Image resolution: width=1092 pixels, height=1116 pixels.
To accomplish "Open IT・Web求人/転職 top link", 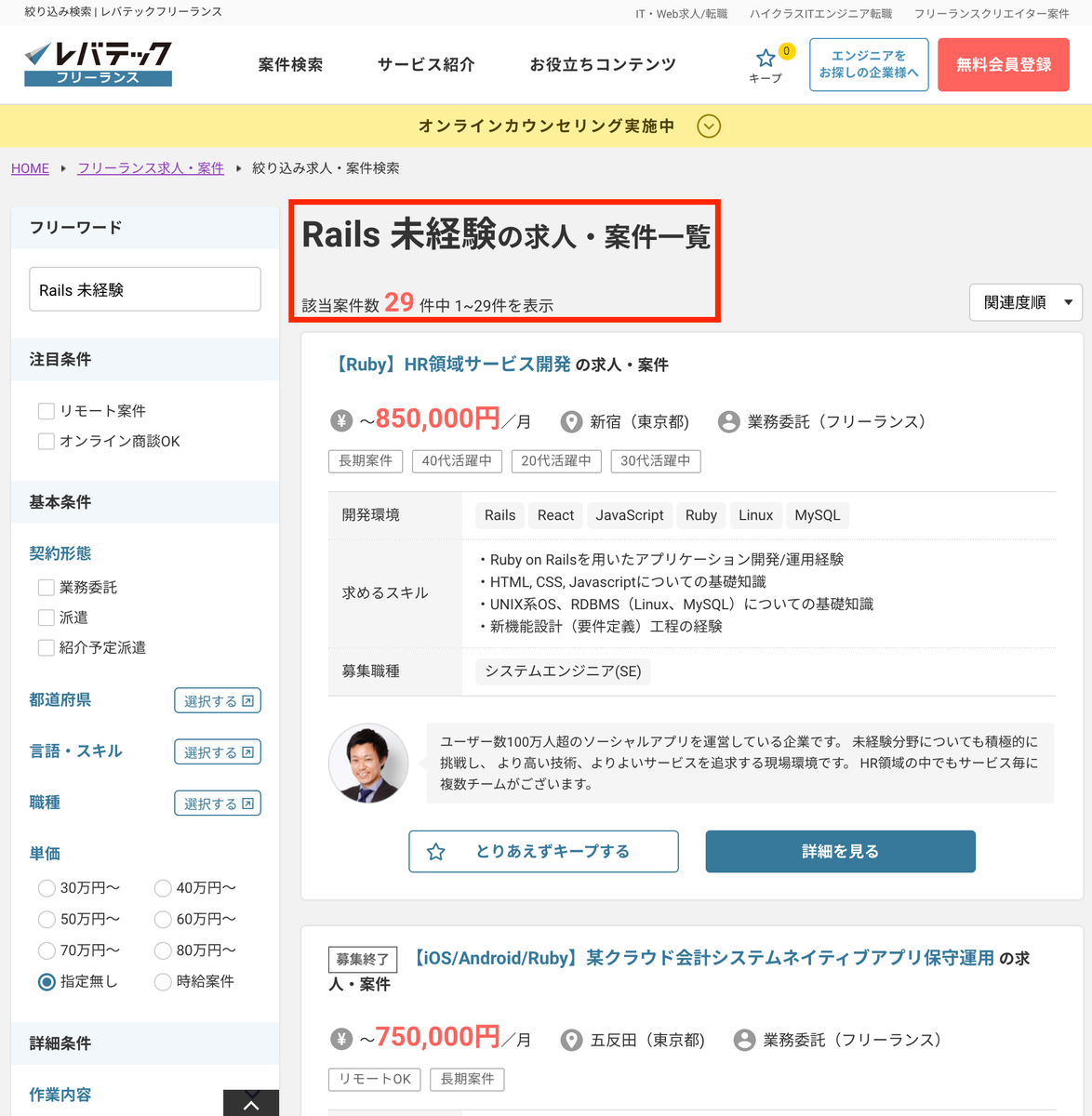I will (682, 14).
